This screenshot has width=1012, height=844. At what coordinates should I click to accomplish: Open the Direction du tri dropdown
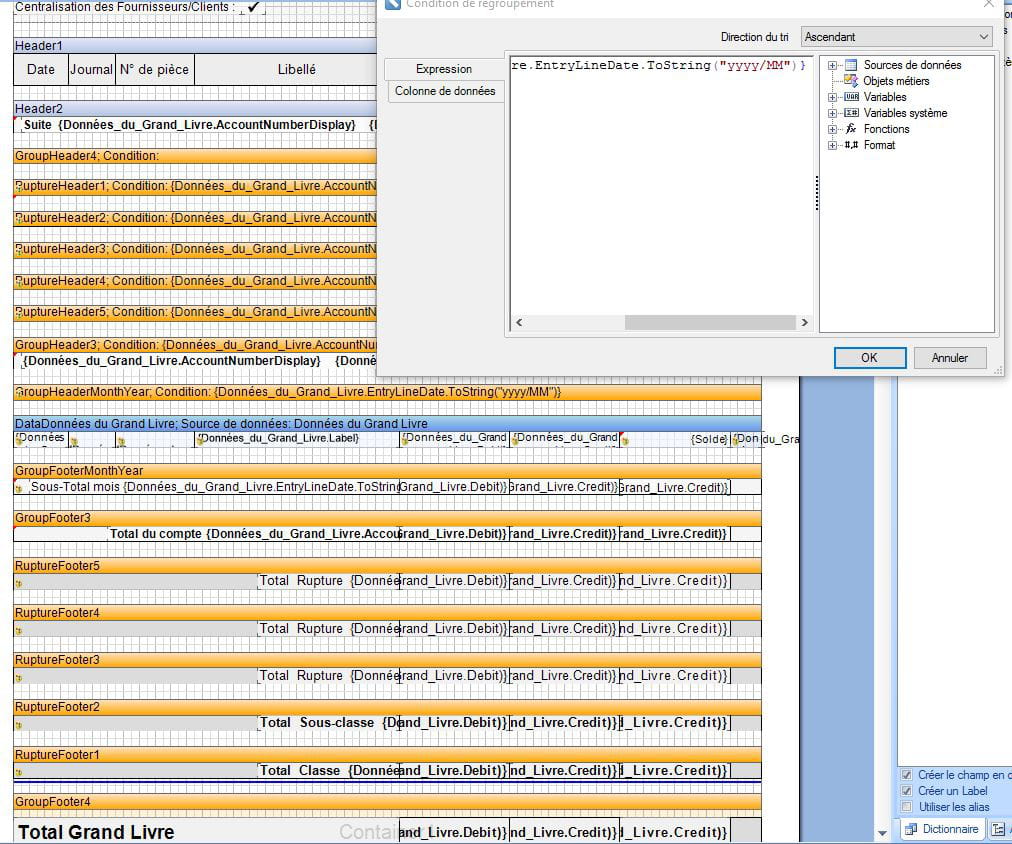pos(896,37)
